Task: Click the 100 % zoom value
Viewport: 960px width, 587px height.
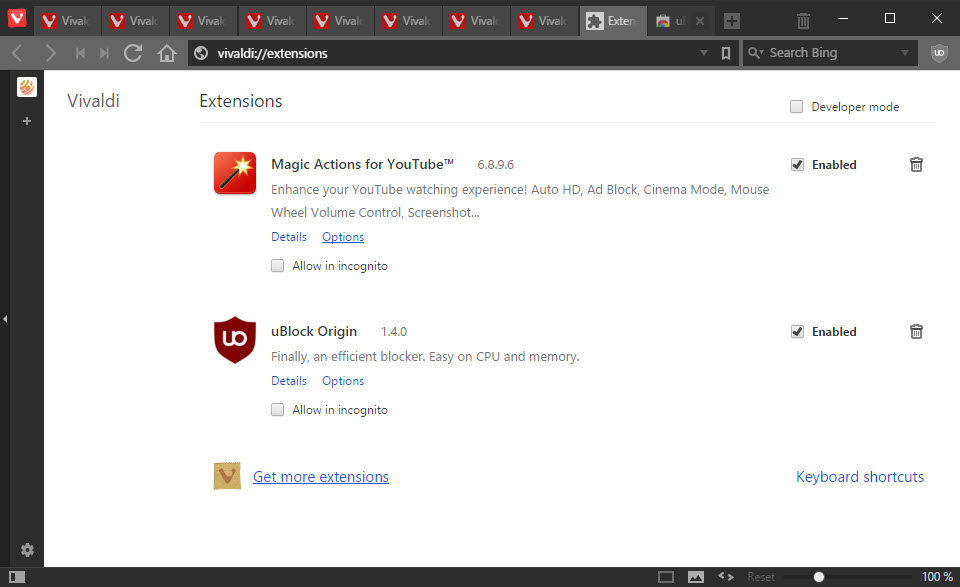Action: coord(937,577)
